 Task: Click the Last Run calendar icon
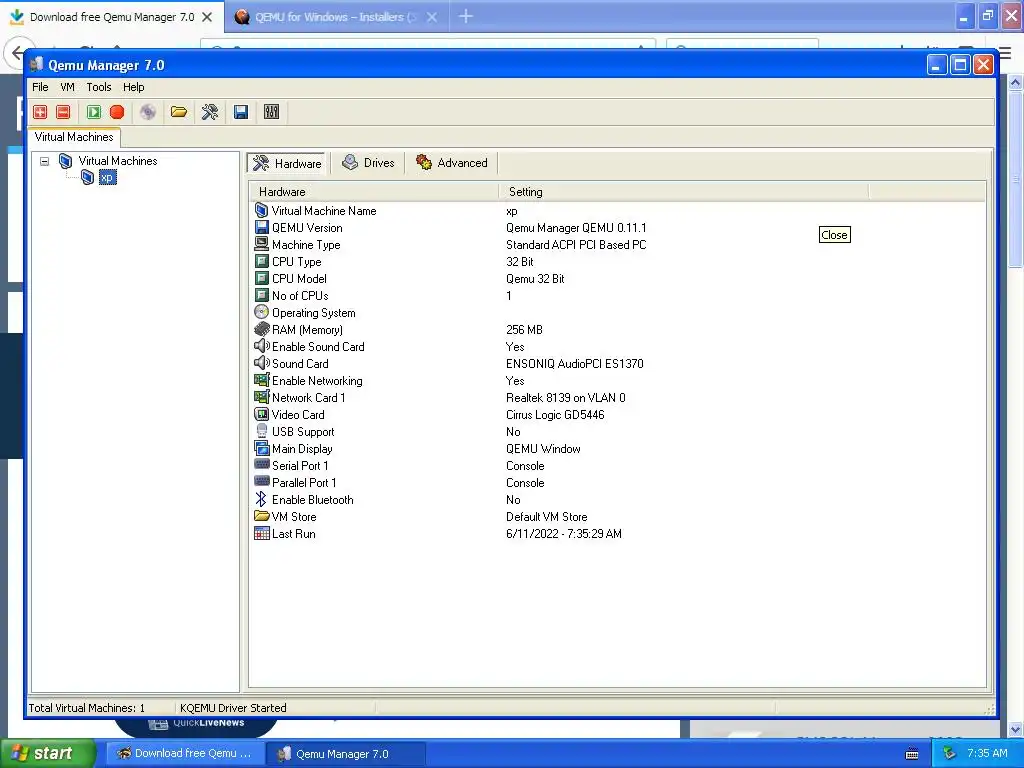(x=261, y=533)
